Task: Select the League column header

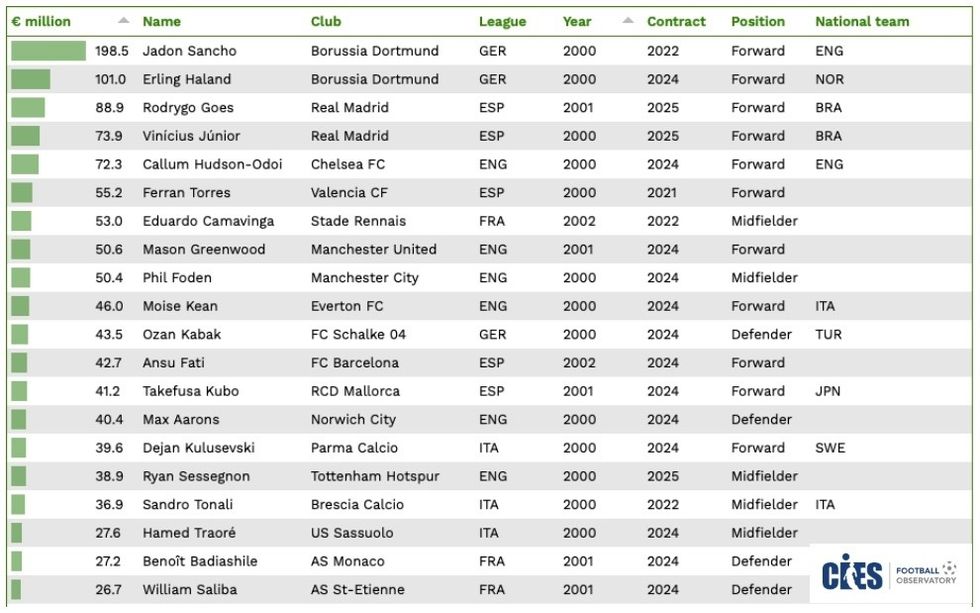Action: [502, 21]
